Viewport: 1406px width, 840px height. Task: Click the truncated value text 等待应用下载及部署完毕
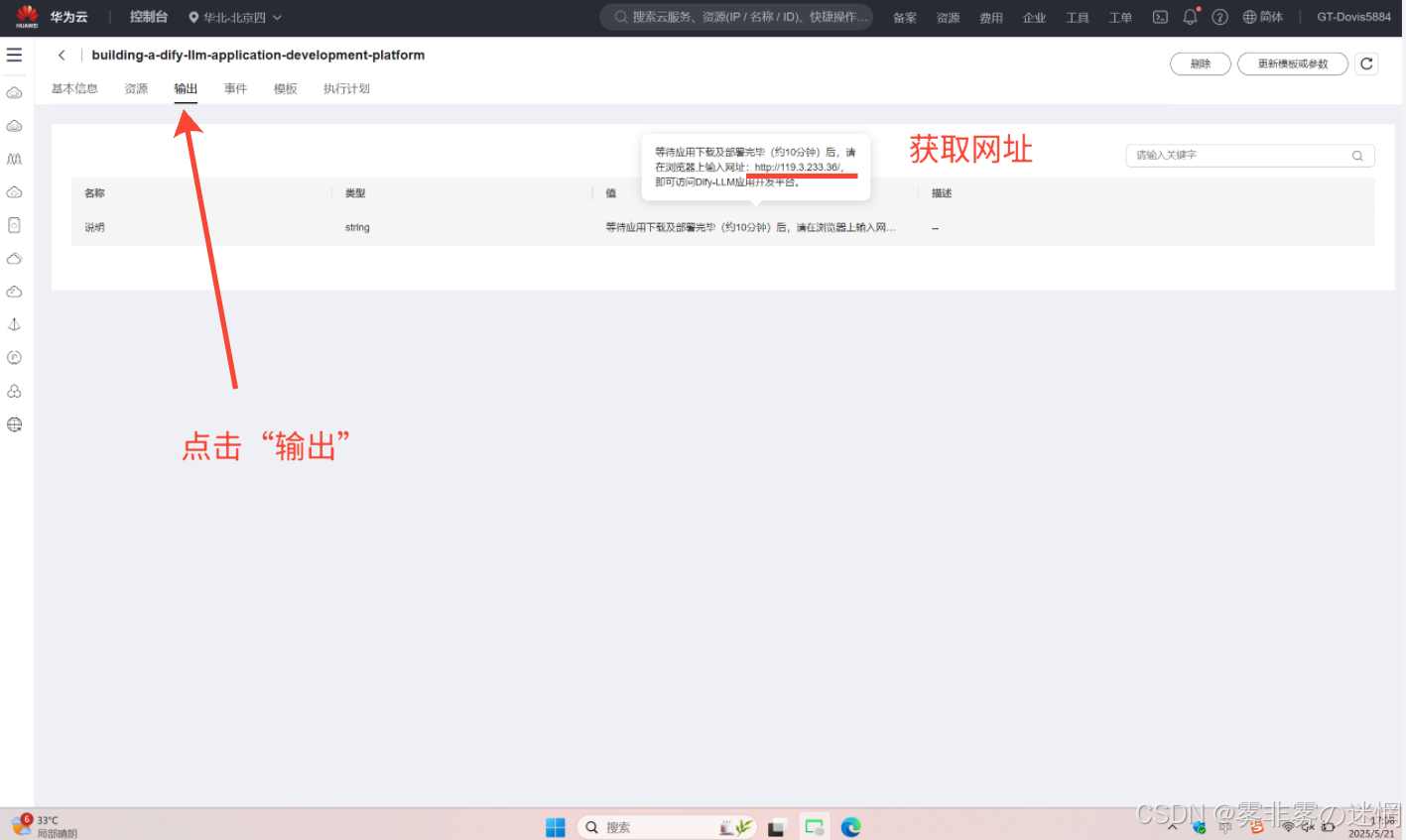[751, 227]
